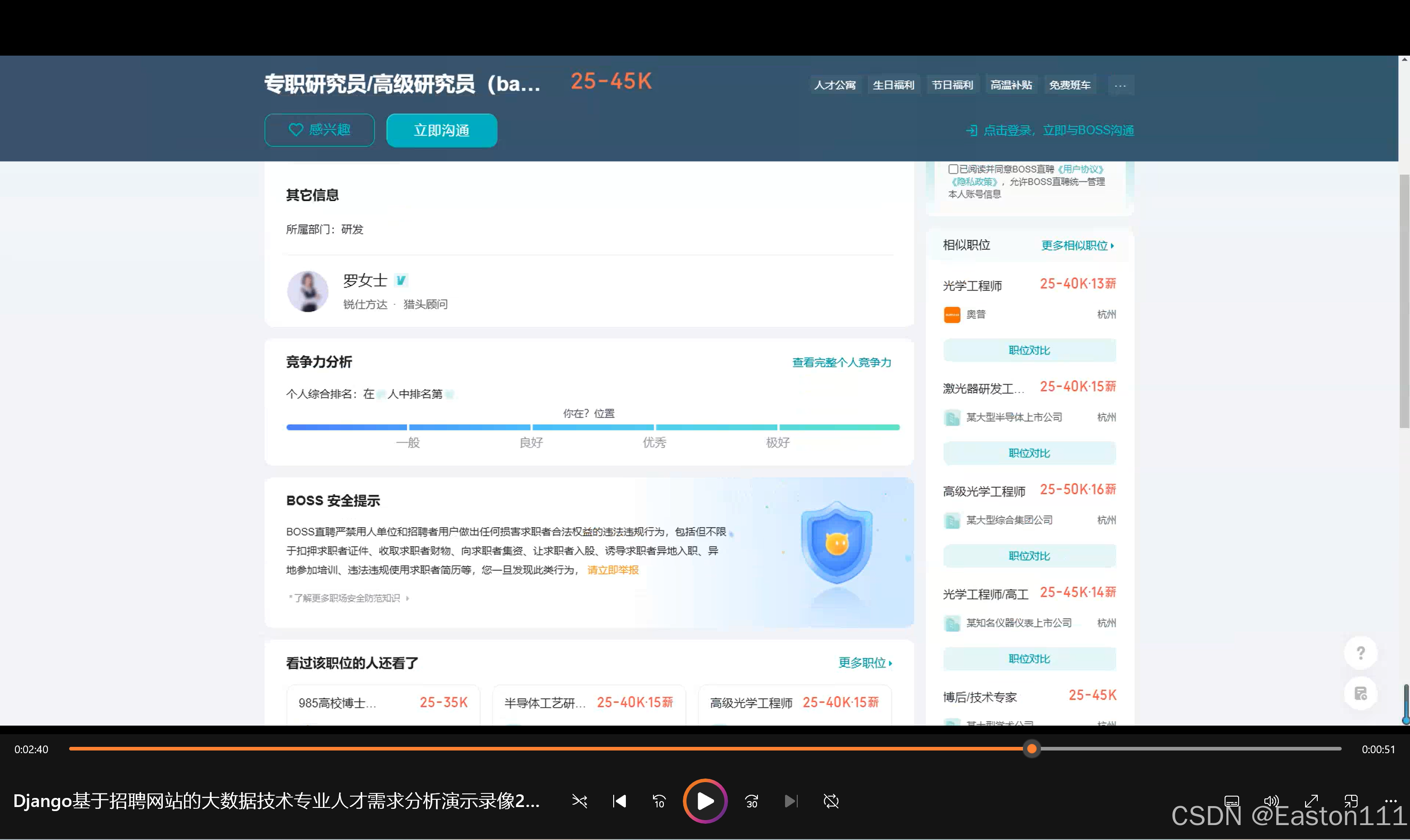Open the subtitles and captions menu
Viewport: 1410px width, 840px height.
pos(1232,801)
